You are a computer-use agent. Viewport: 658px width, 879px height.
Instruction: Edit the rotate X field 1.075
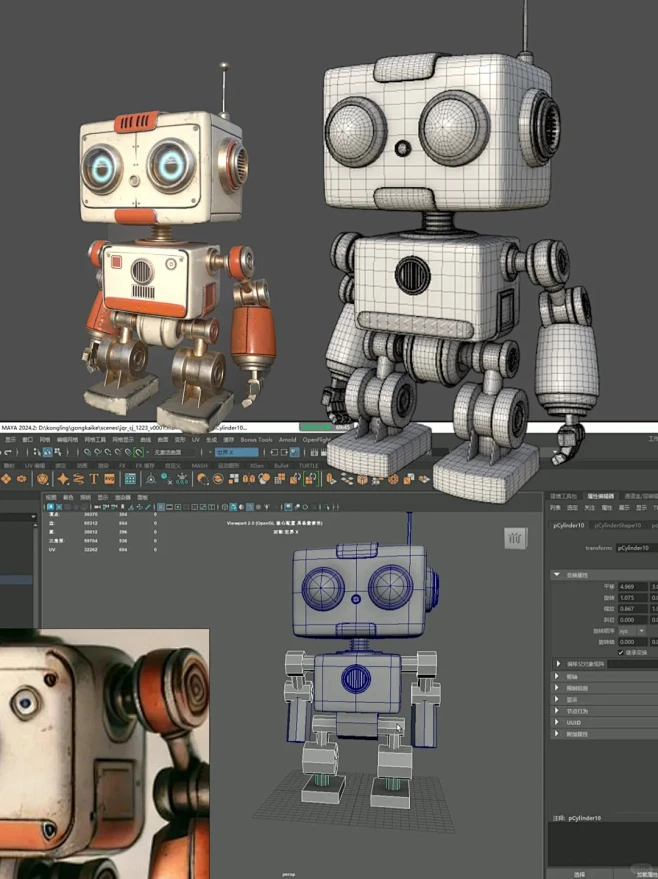point(633,598)
